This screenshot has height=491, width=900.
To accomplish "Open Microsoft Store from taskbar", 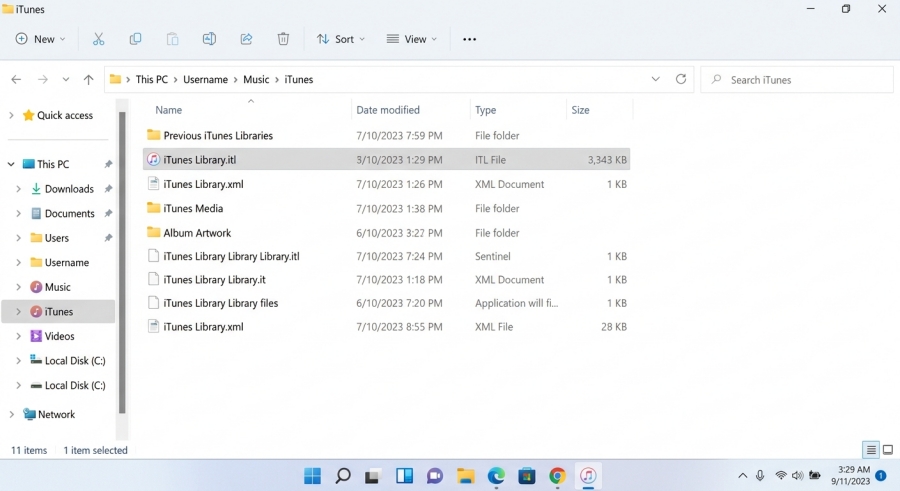I will 526,475.
